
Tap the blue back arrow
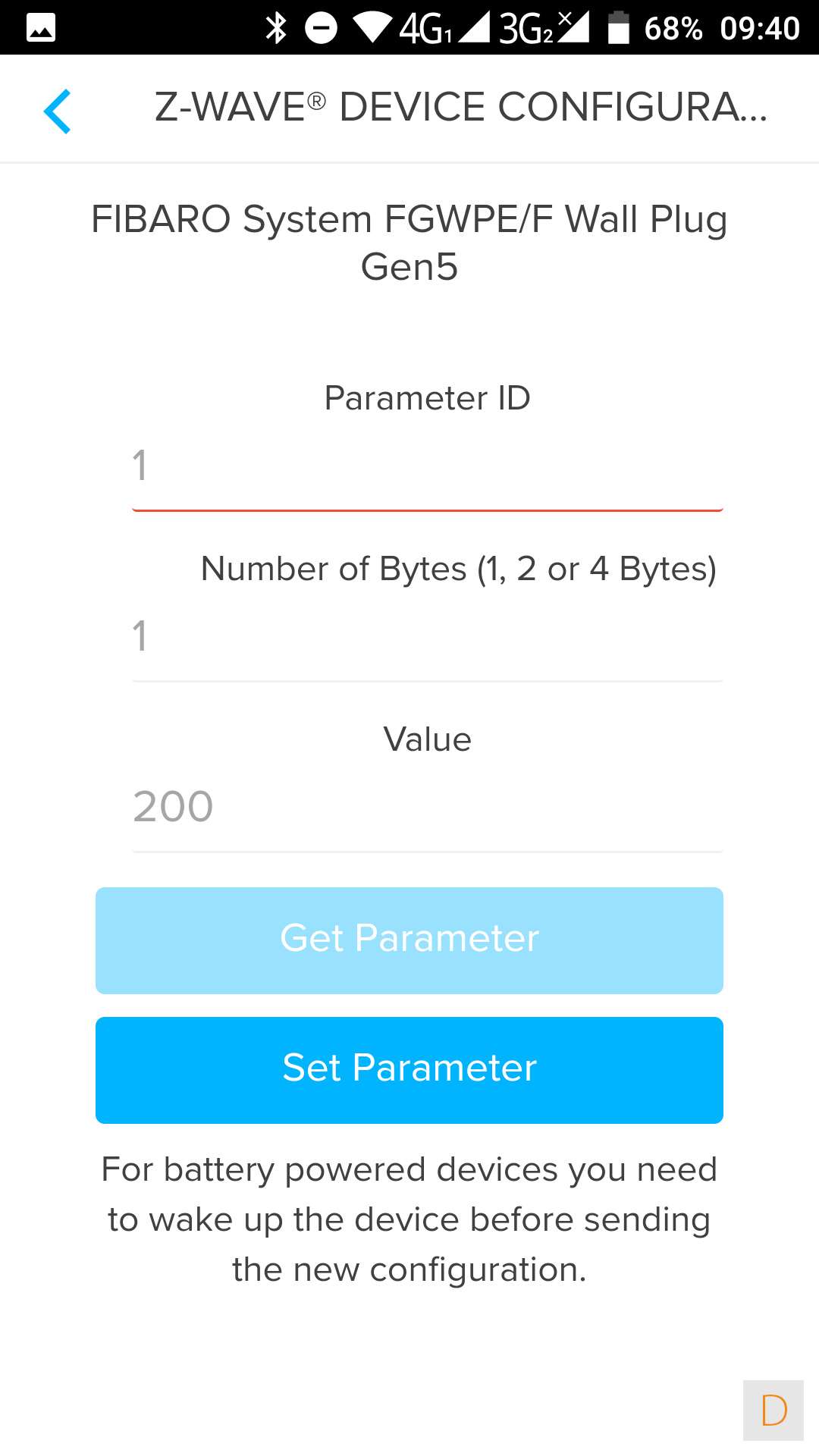[58, 111]
